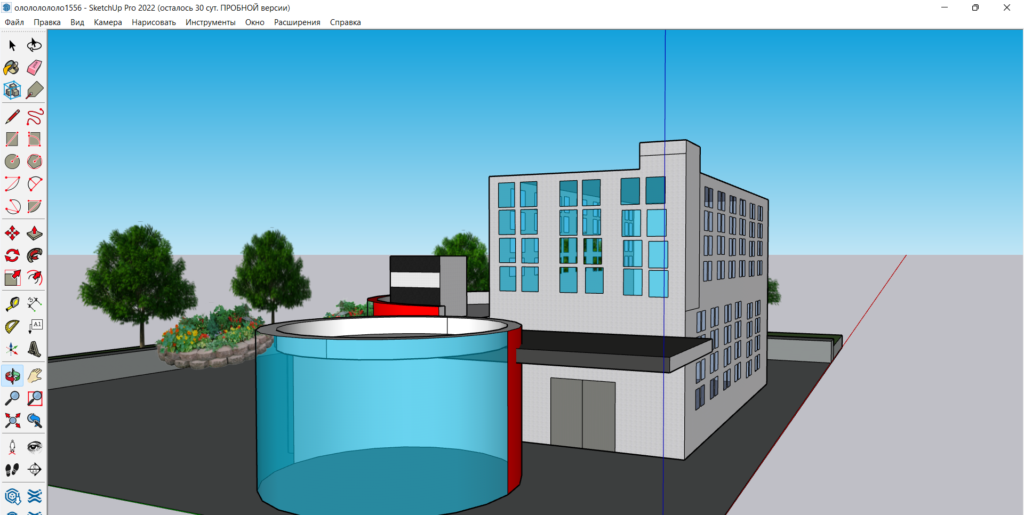Select the Offset tool
The width and height of the screenshot is (1024, 515).
coord(35,277)
